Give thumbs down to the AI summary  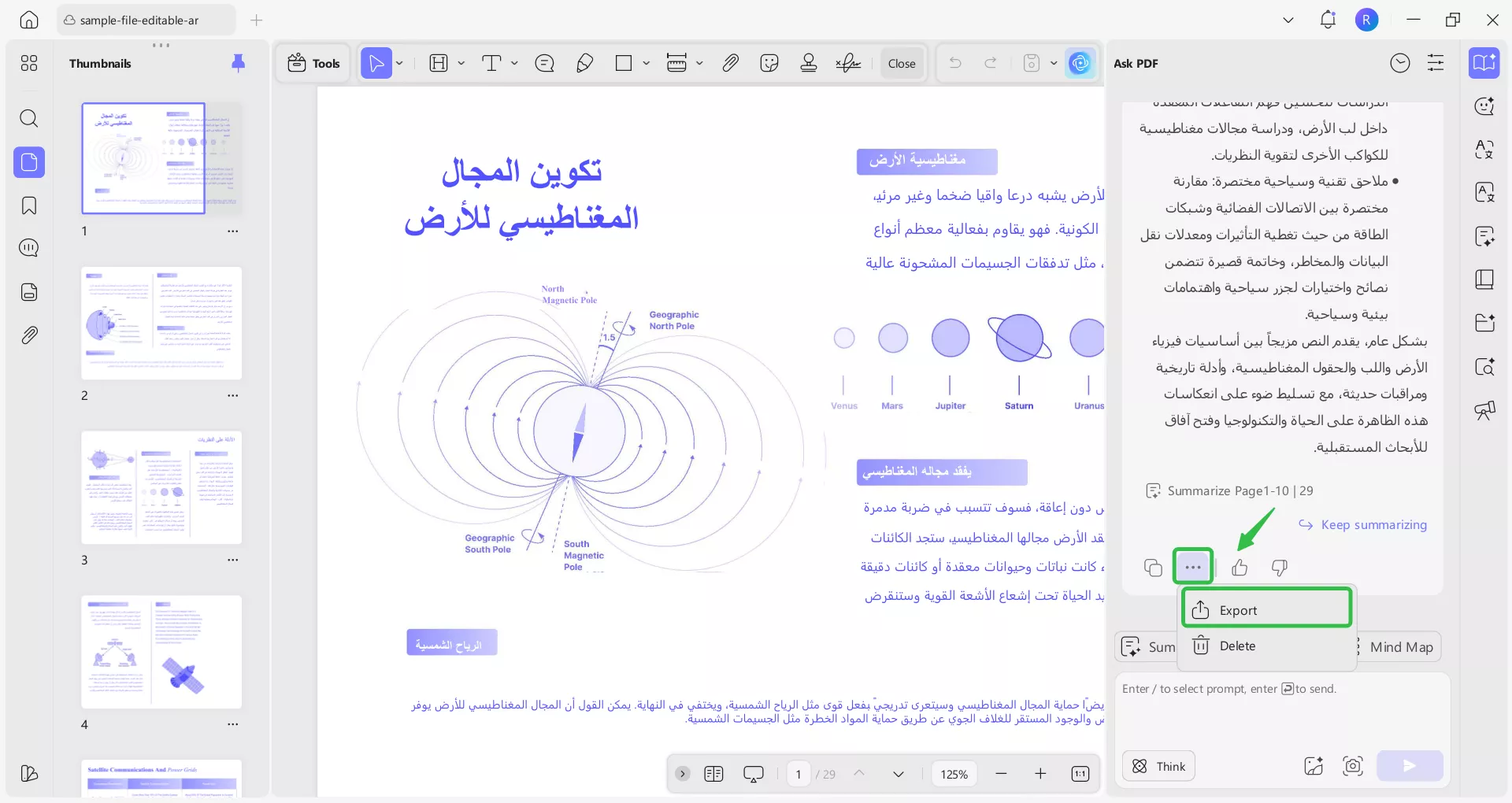[x=1278, y=567]
